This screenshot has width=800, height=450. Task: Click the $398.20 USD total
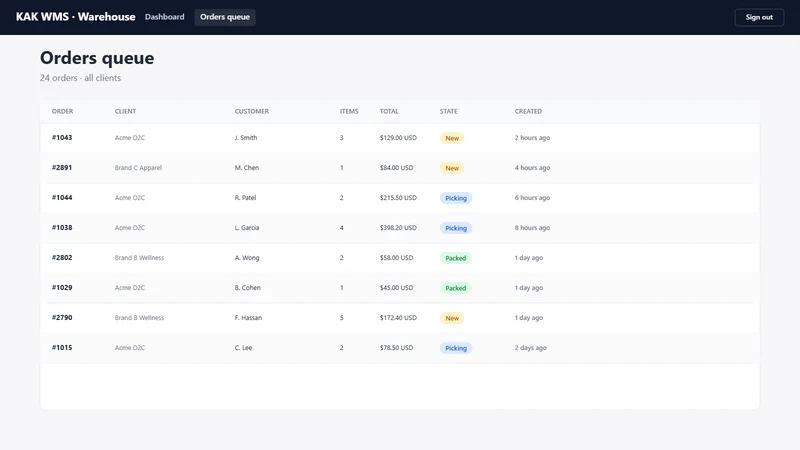click(398, 228)
